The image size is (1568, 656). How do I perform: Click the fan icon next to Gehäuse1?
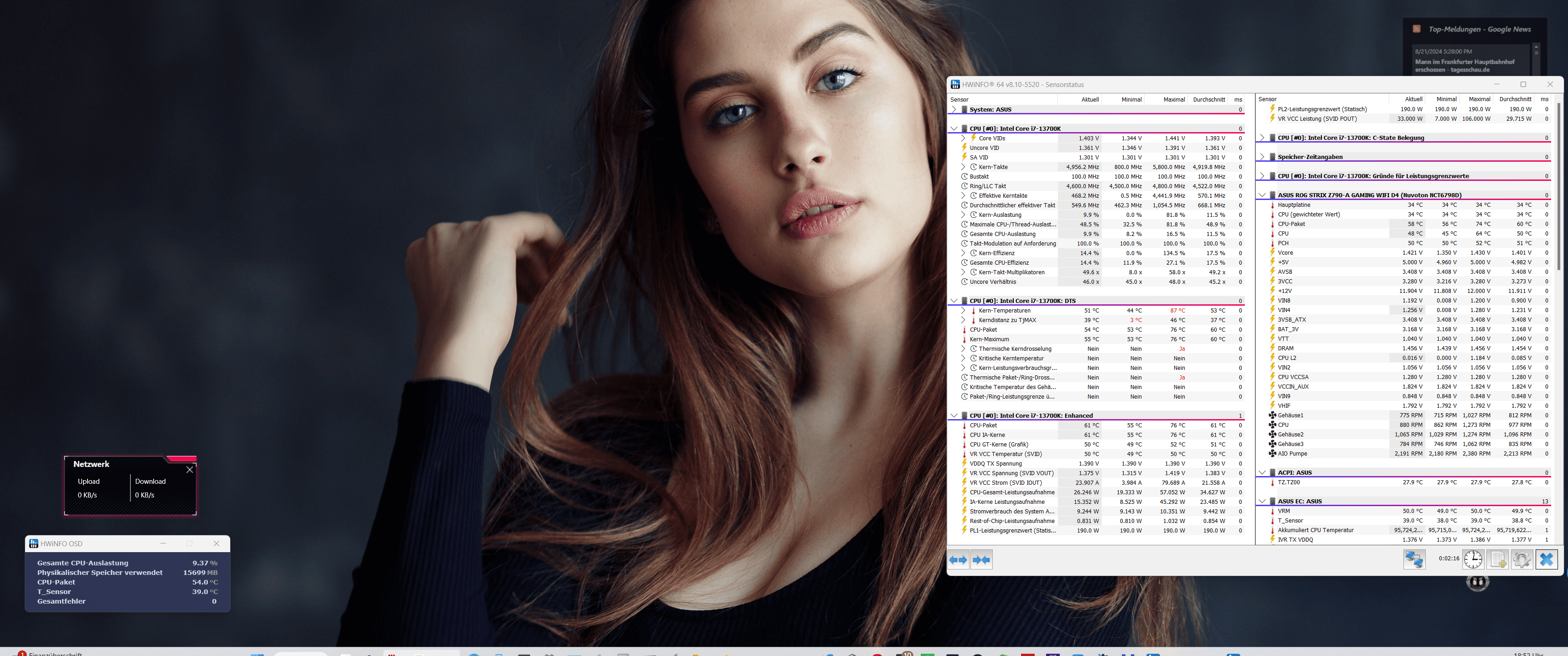pyautogui.click(x=1272, y=415)
